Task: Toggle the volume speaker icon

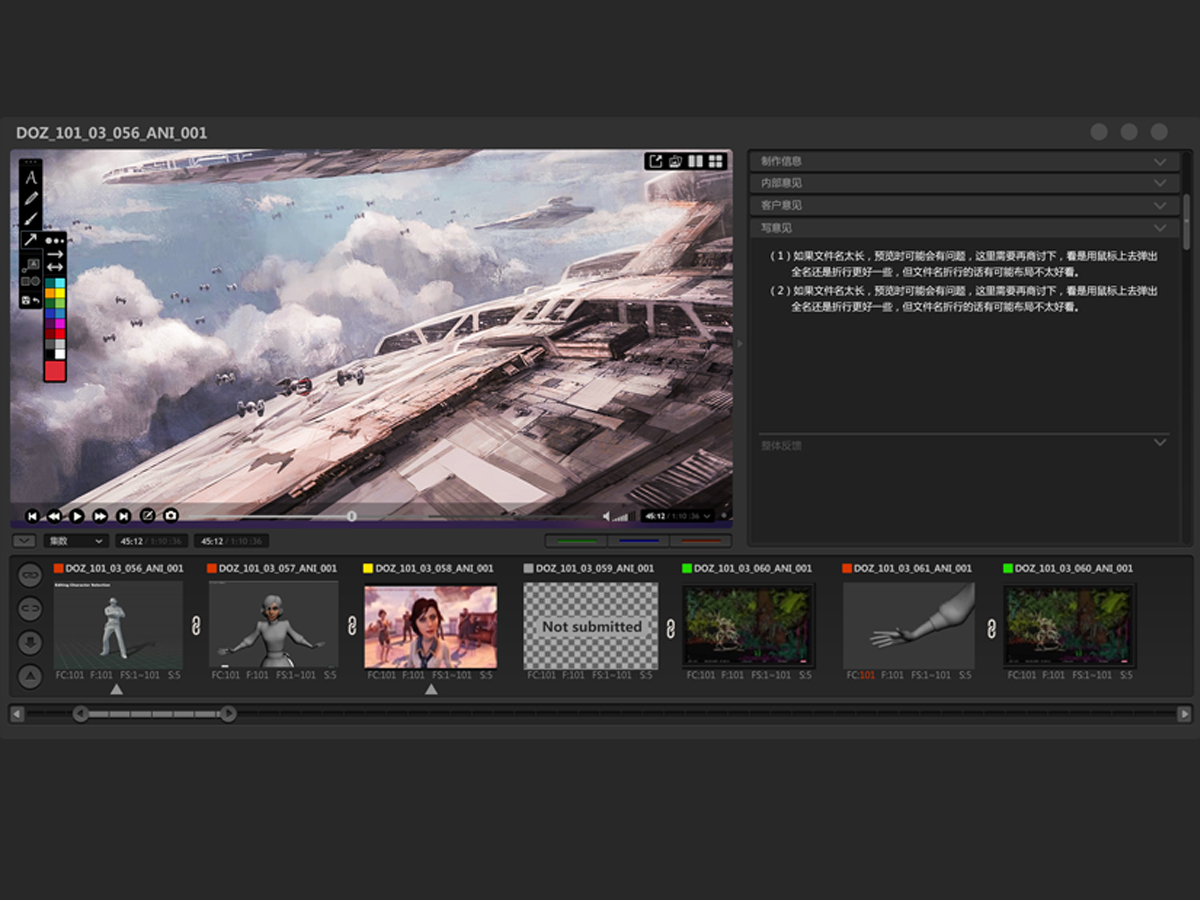Action: (x=607, y=516)
